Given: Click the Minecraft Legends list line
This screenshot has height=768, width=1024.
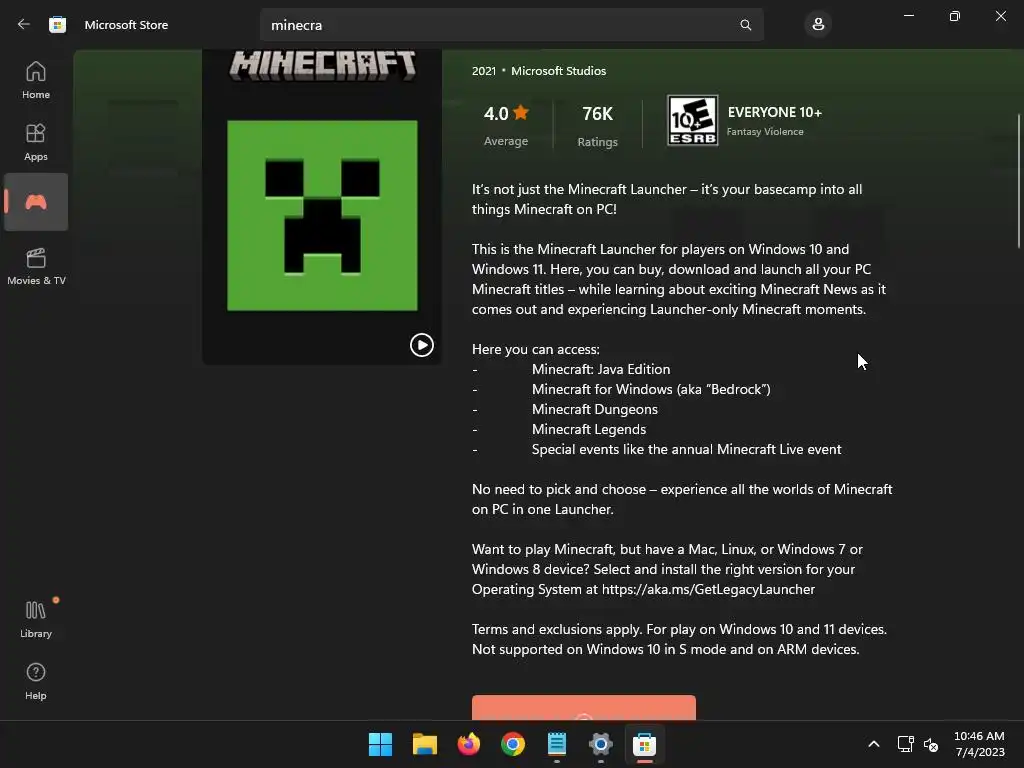Looking at the screenshot, I should point(588,429).
